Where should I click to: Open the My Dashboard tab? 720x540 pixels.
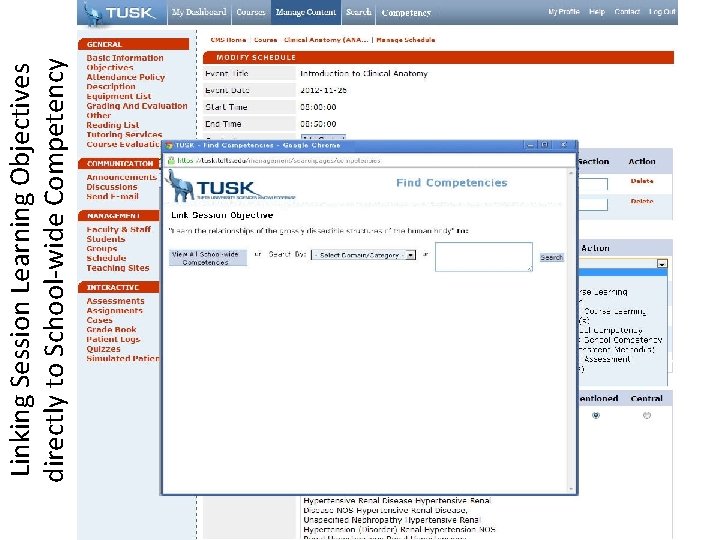pyautogui.click(x=199, y=12)
